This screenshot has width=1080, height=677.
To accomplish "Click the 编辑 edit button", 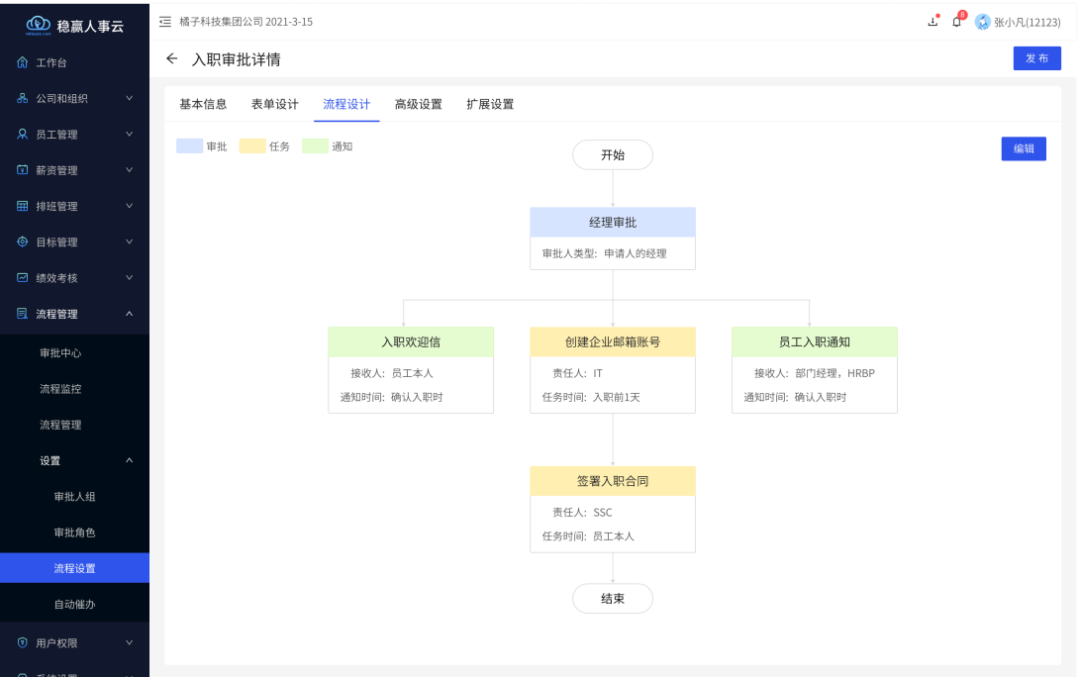I will pyautogui.click(x=1023, y=149).
